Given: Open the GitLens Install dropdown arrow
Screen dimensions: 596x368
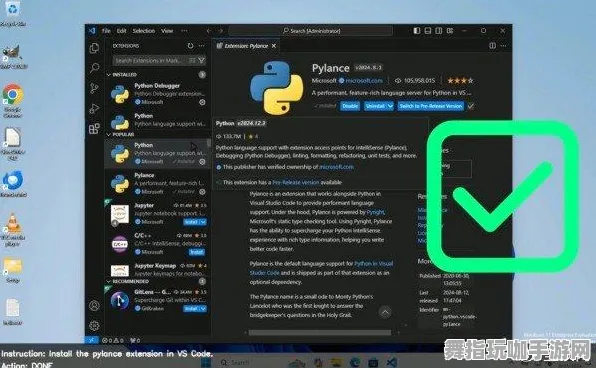Looking at the screenshot, I should coord(203,309).
